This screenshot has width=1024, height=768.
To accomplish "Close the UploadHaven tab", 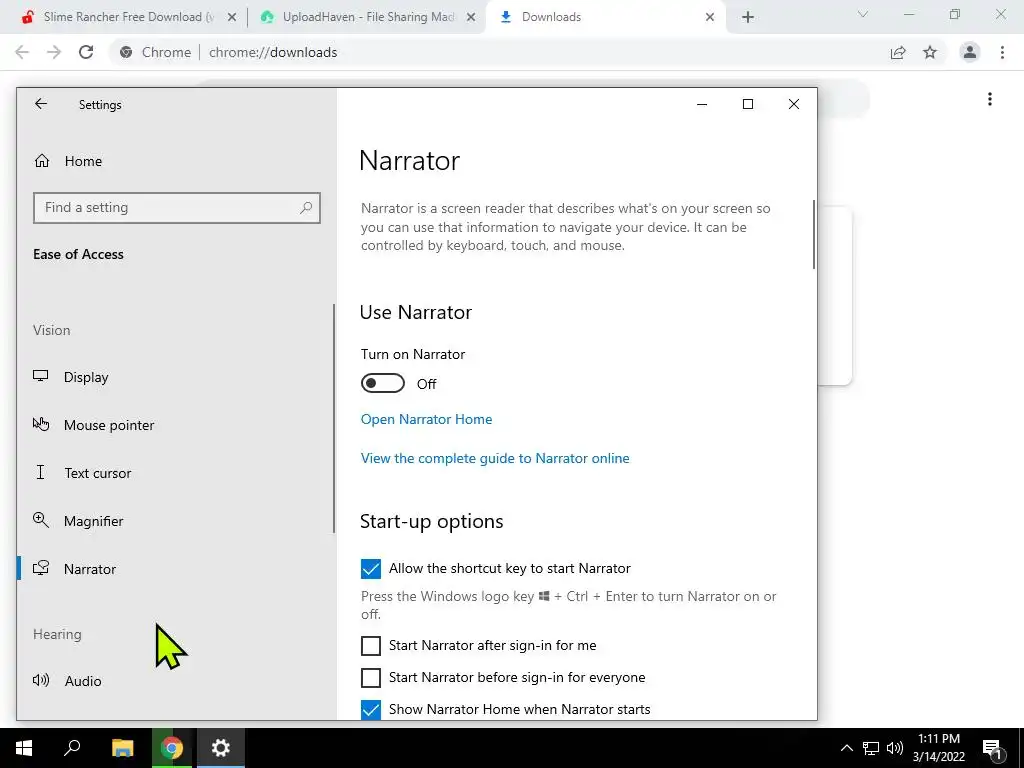I will click(471, 18).
